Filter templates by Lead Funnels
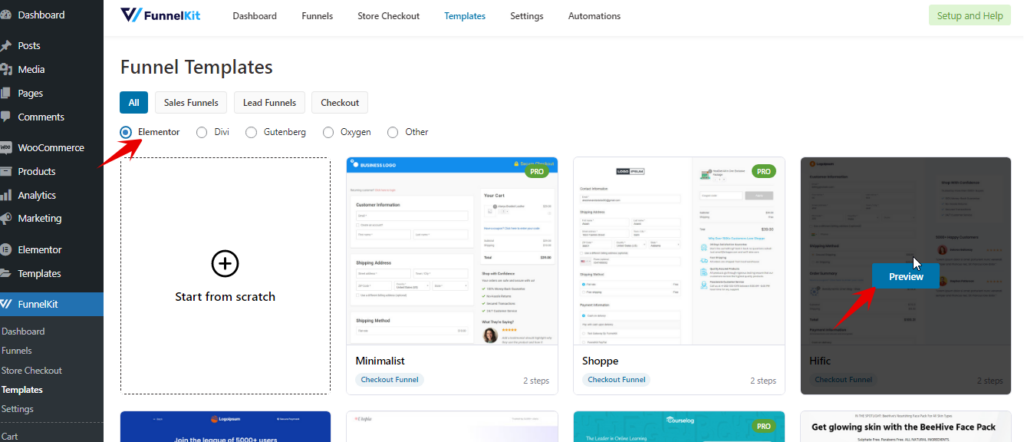 point(269,103)
